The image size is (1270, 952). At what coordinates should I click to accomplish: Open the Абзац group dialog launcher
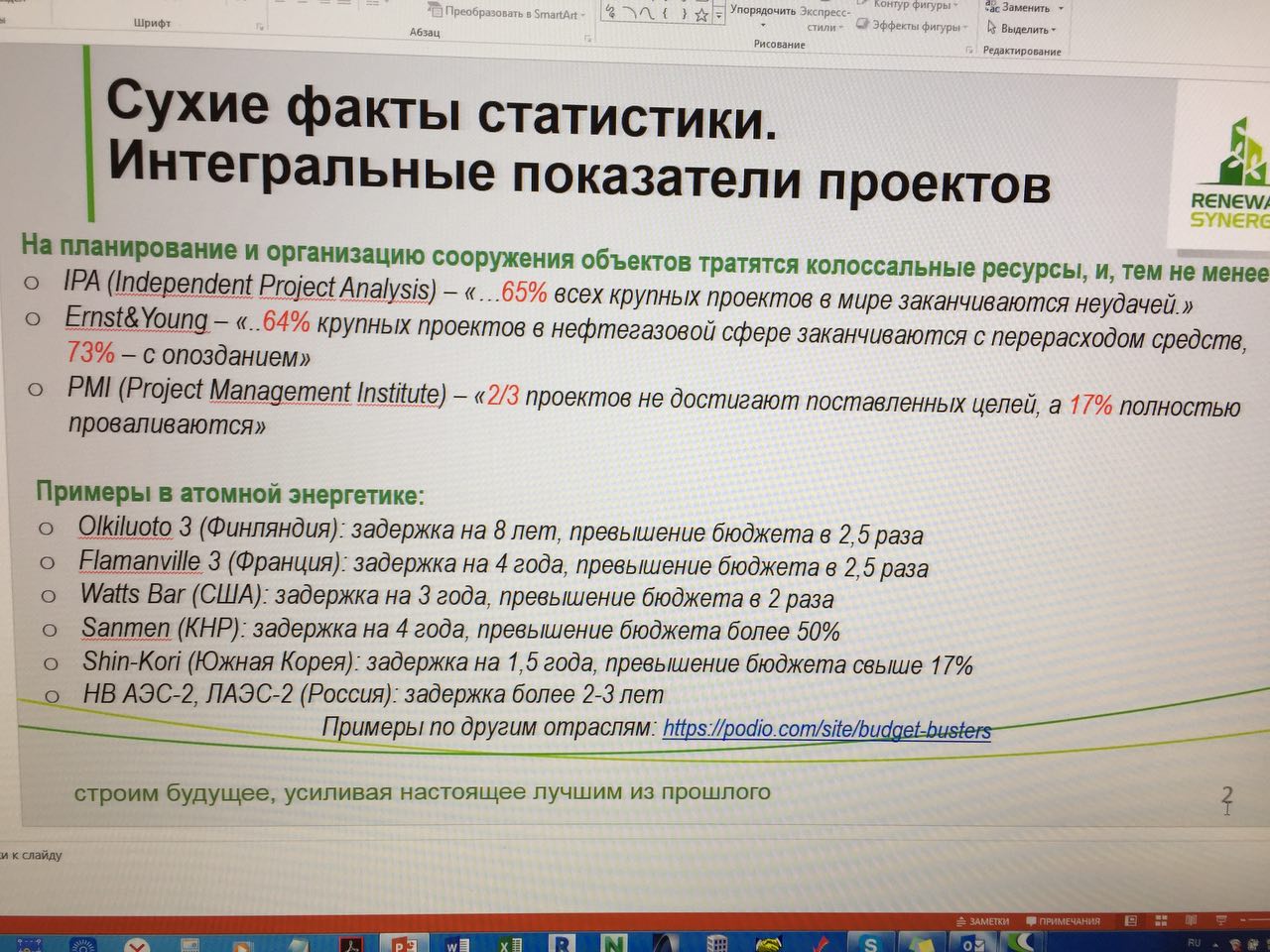(587, 38)
